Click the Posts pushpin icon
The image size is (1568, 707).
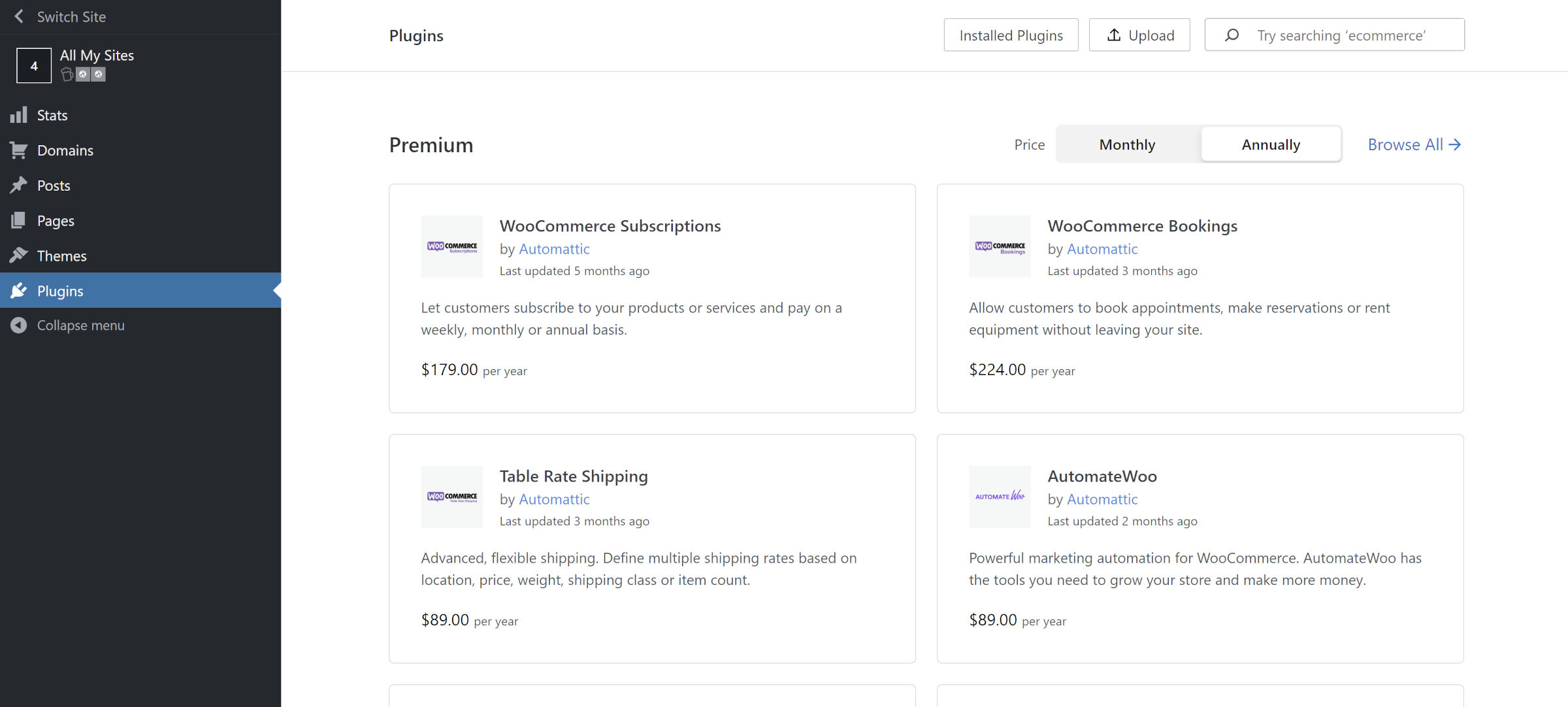tap(20, 185)
